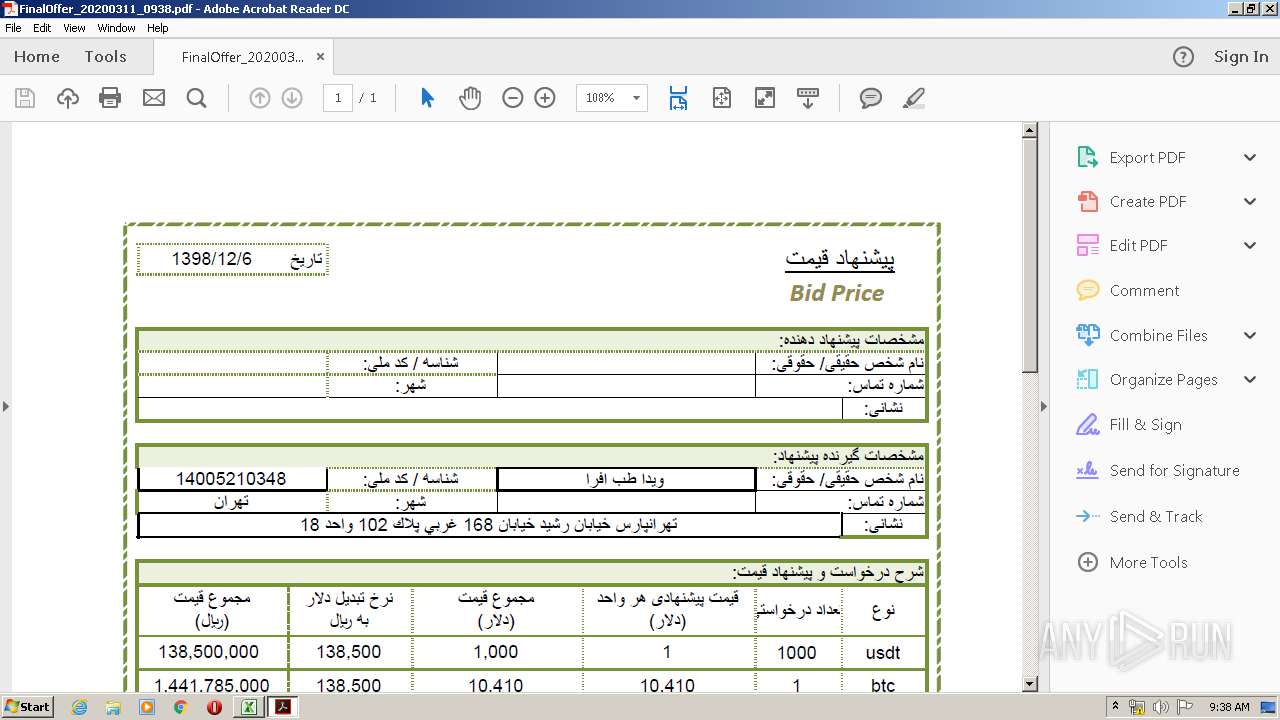Open the Excel taskbar button
The image size is (1280, 720).
tap(248, 707)
